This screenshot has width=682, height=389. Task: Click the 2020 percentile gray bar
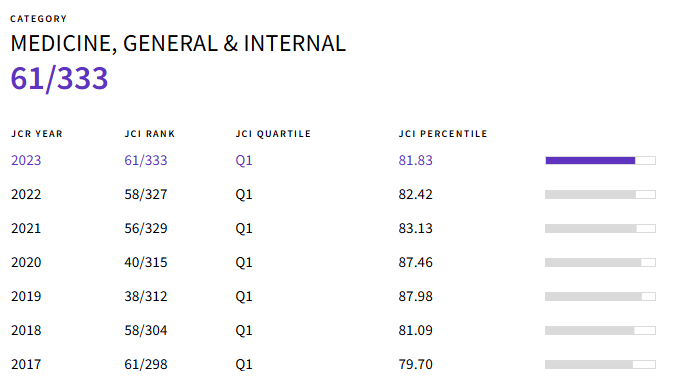[x=600, y=262]
